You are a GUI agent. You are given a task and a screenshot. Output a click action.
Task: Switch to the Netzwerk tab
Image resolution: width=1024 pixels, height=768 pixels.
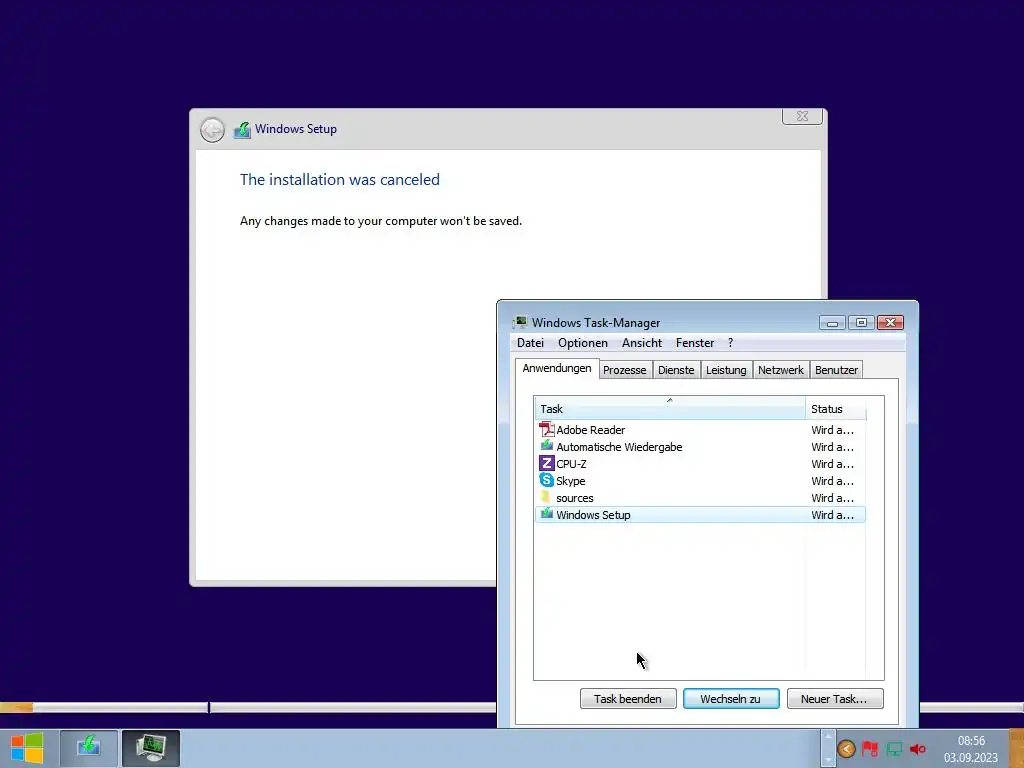781,370
